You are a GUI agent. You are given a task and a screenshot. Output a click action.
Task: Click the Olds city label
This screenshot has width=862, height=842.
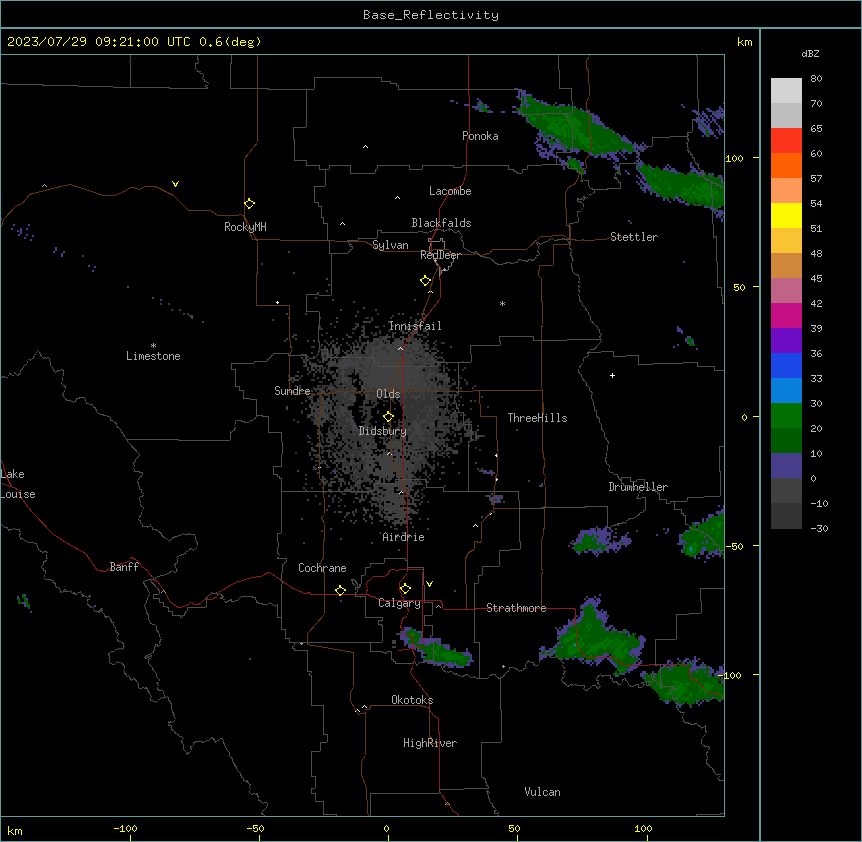[x=388, y=394]
